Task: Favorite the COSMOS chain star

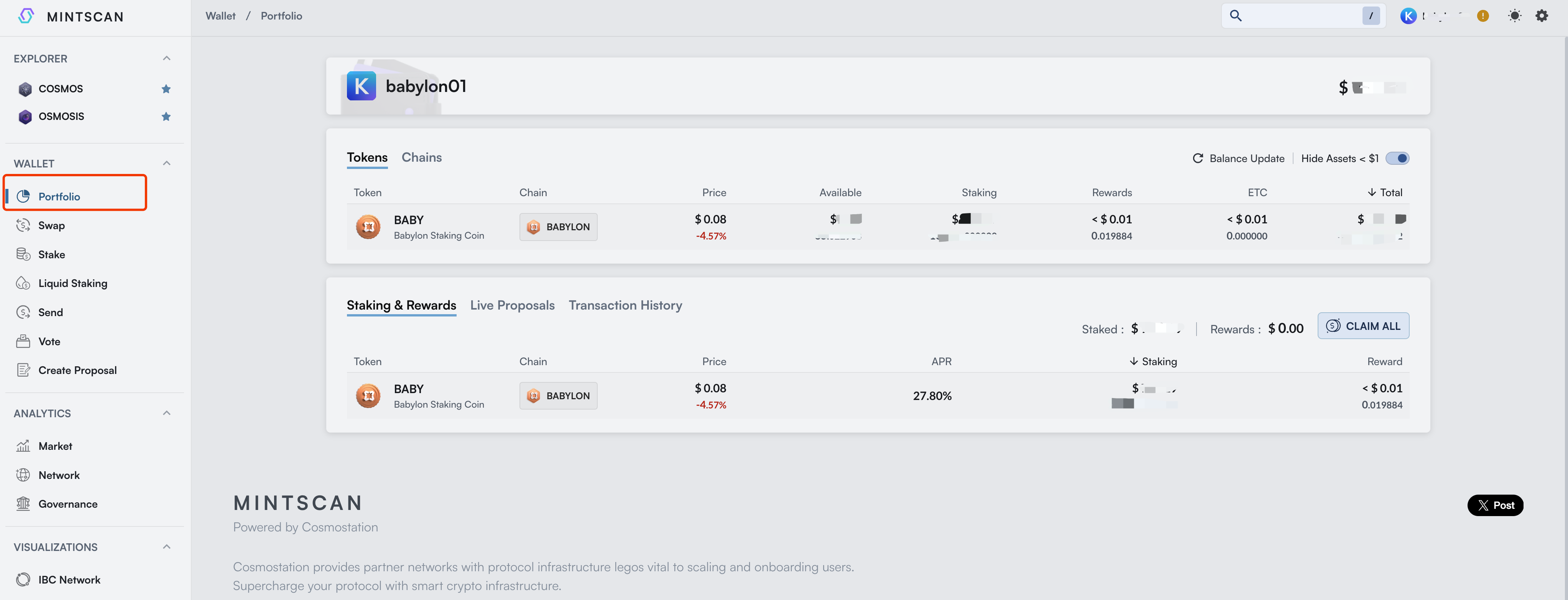Action: click(x=166, y=89)
